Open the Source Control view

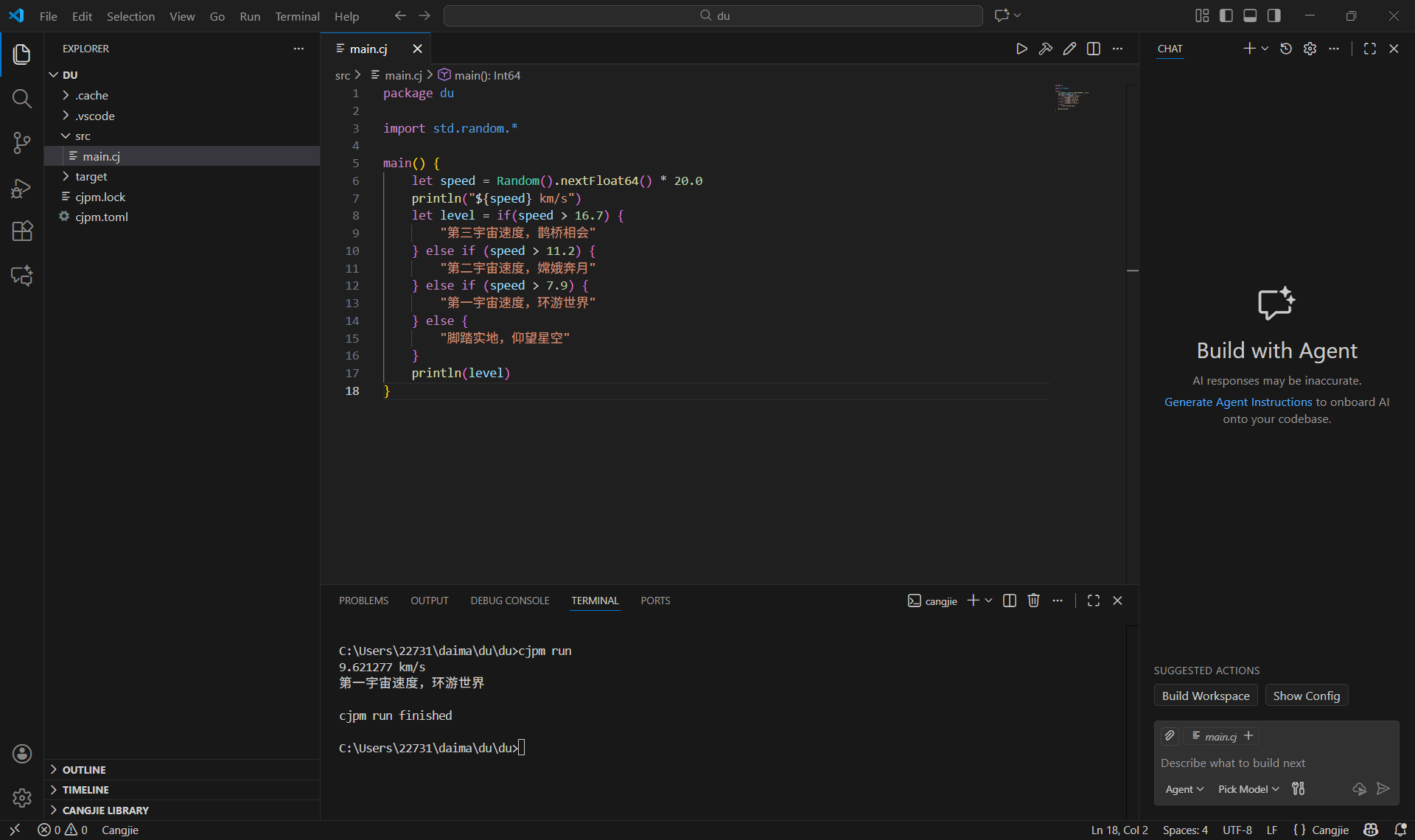pyautogui.click(x=21, y=143)
